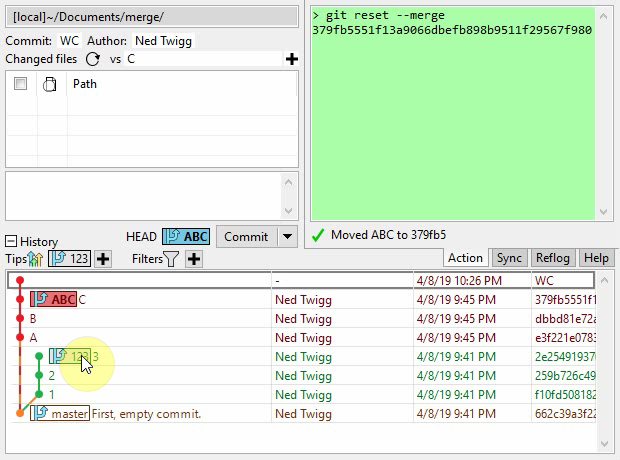
Task: Click the plus icon beside the vs field
Action: point(291,60)
